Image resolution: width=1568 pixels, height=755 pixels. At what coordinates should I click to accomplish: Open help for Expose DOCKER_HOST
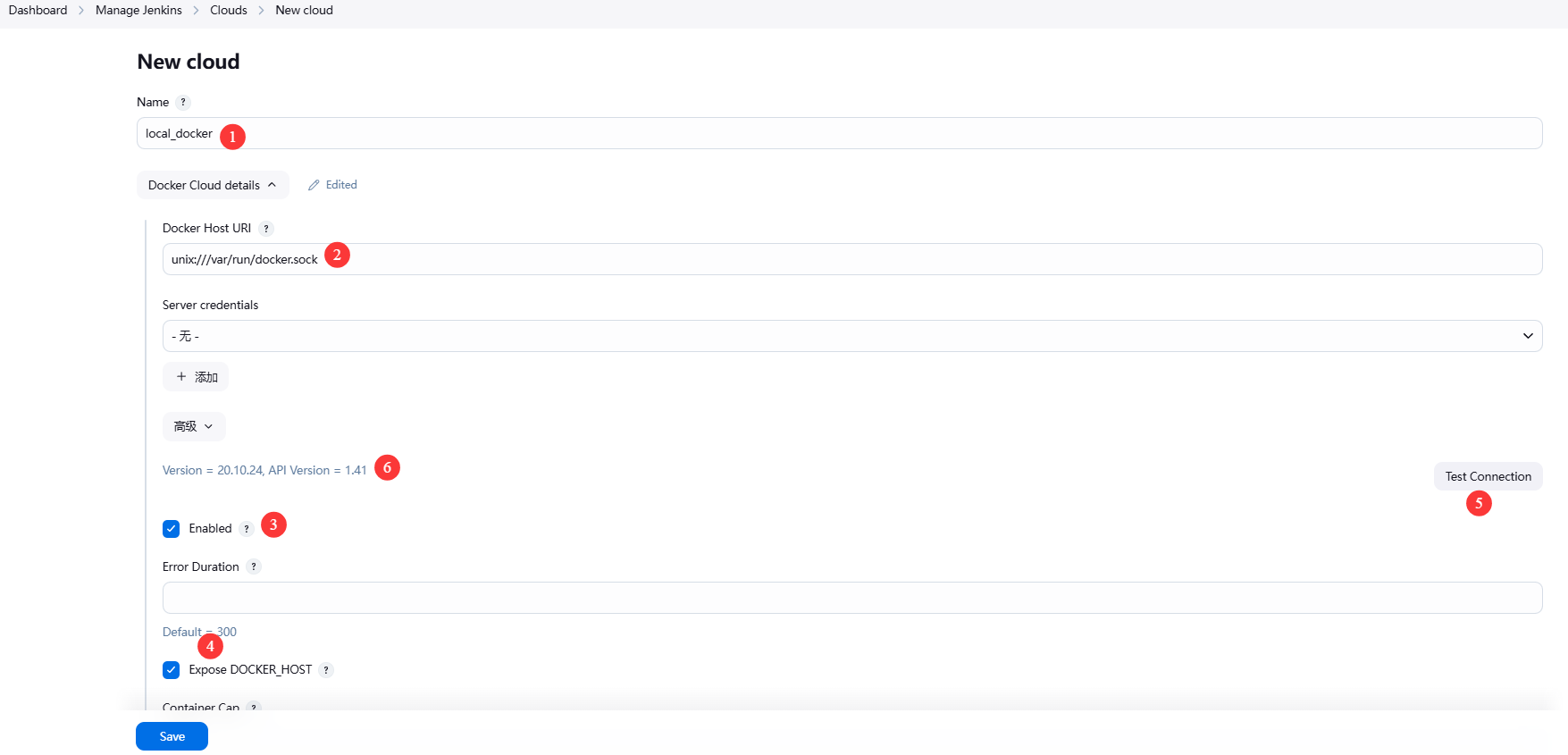[x=326, y=670]
